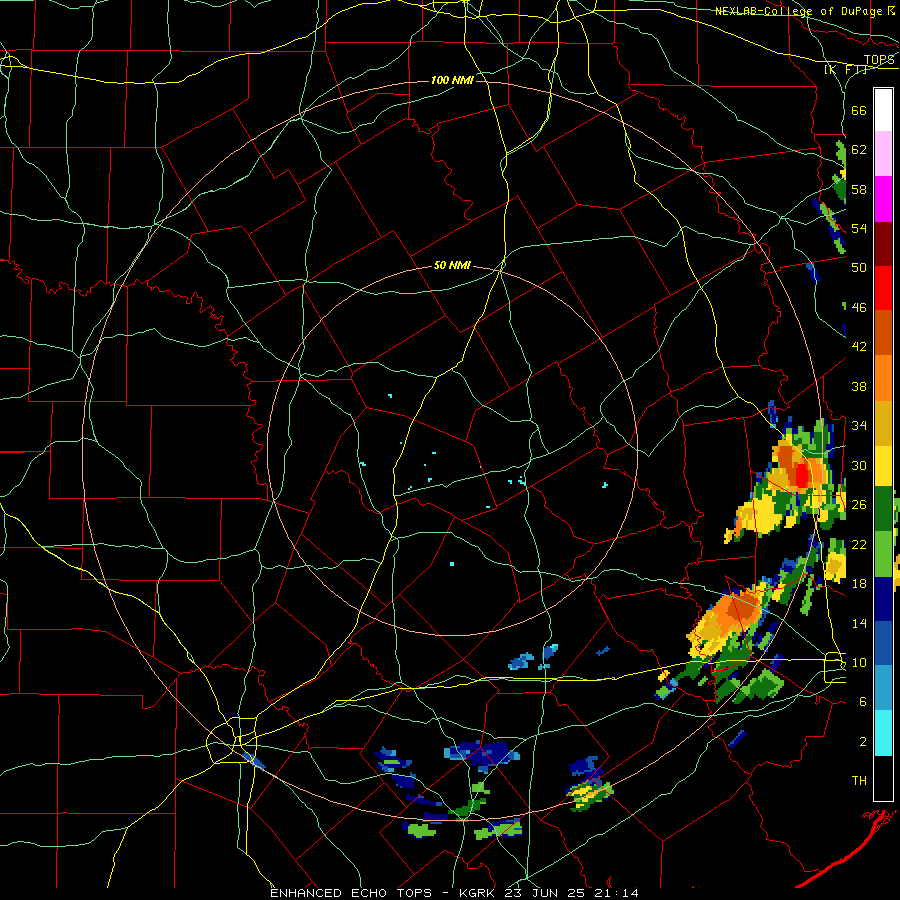Click the dark green legend swatch
Image resolution: width=900 pixels, height=900 pixels.
(883, 510)
